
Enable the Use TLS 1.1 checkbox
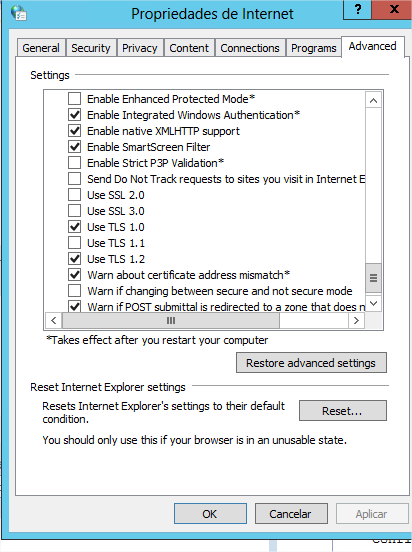pyautogui.click(x=74, y=243)
